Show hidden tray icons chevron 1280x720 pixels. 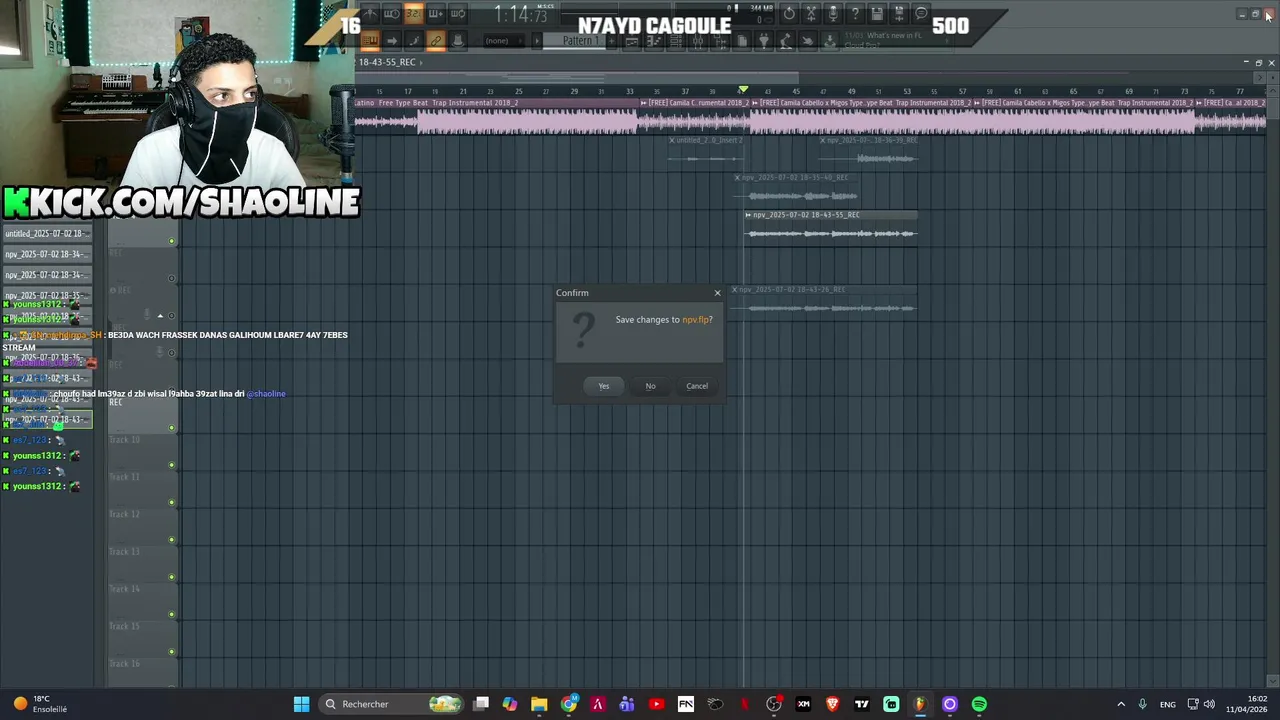pos(1120,704)
